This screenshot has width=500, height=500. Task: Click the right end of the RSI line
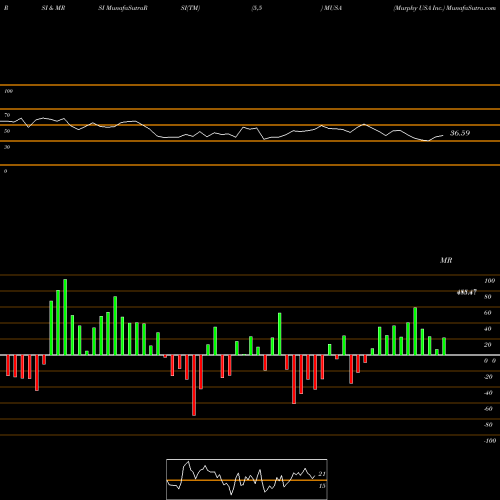(x=443, y=135)
